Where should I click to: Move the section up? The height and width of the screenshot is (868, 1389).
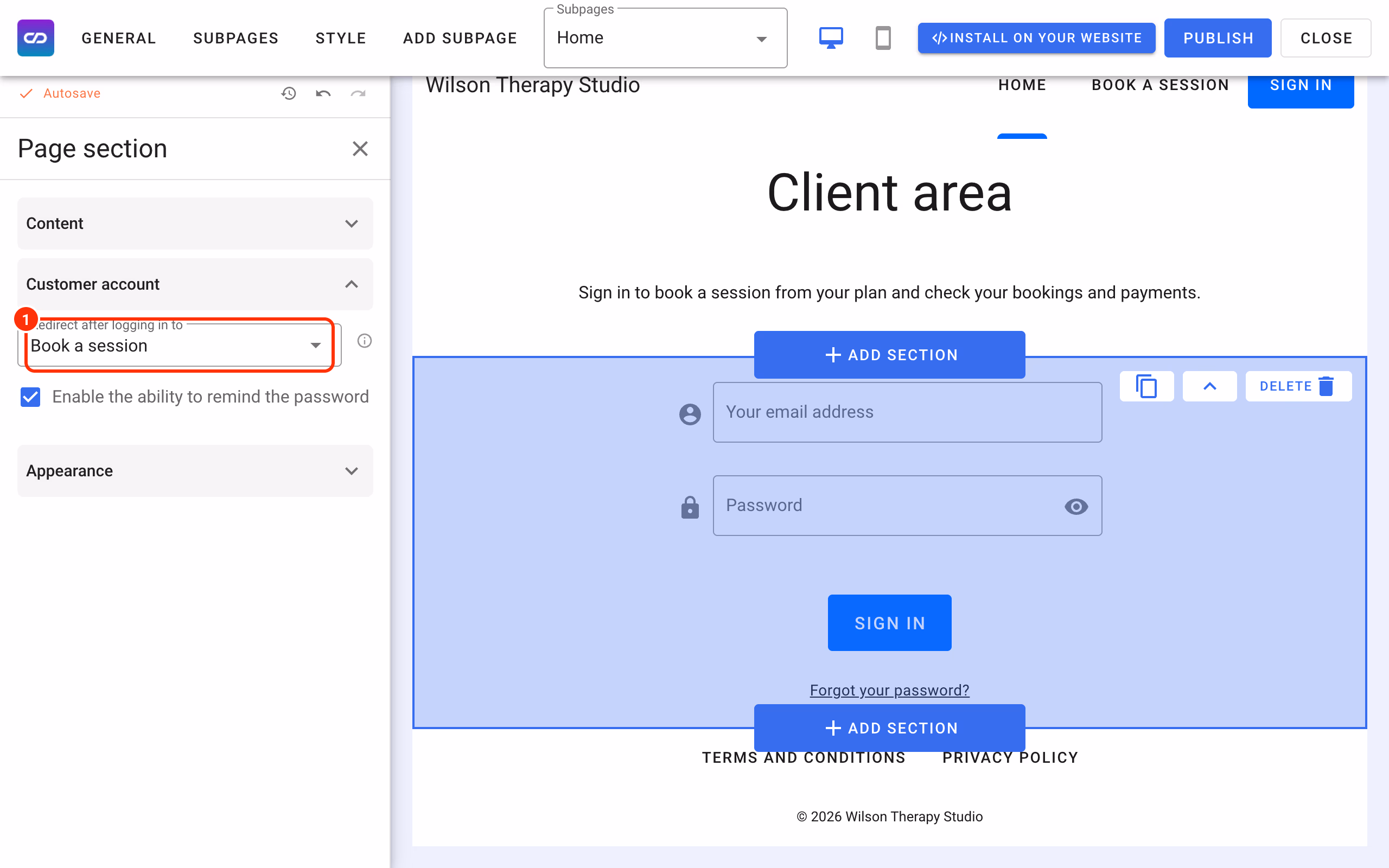pos(1209,386)
